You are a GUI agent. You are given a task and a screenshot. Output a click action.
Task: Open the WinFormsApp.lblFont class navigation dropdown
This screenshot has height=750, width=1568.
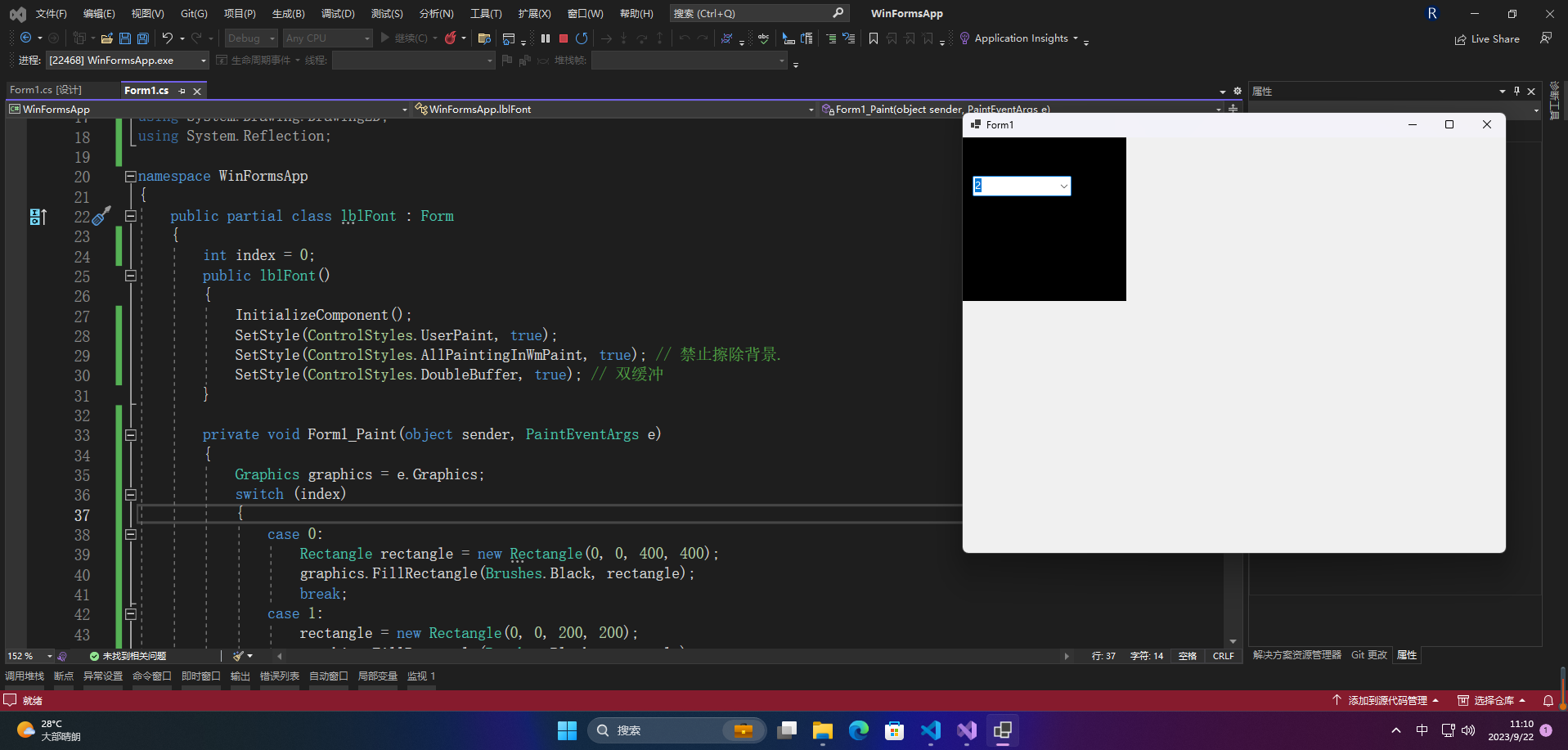click(x=613, y=109)
